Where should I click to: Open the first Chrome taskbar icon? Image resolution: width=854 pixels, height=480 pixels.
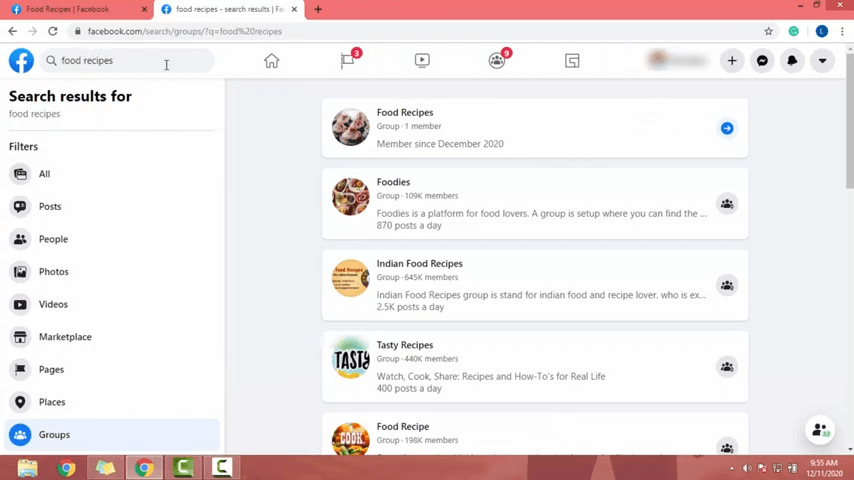point(66,467)
